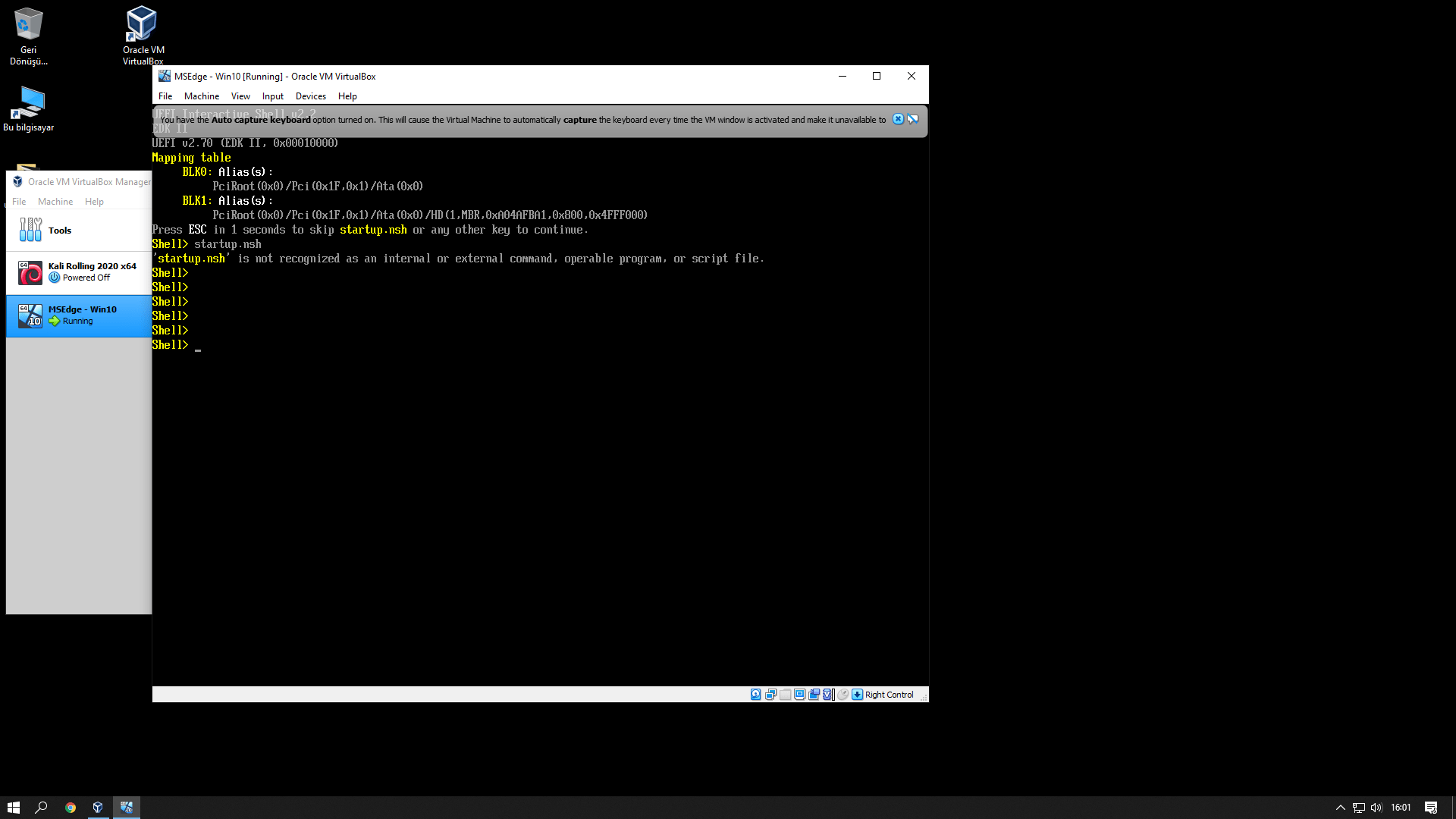
Task: Open the View menu in VM window
Action: [x=240, y=96]
